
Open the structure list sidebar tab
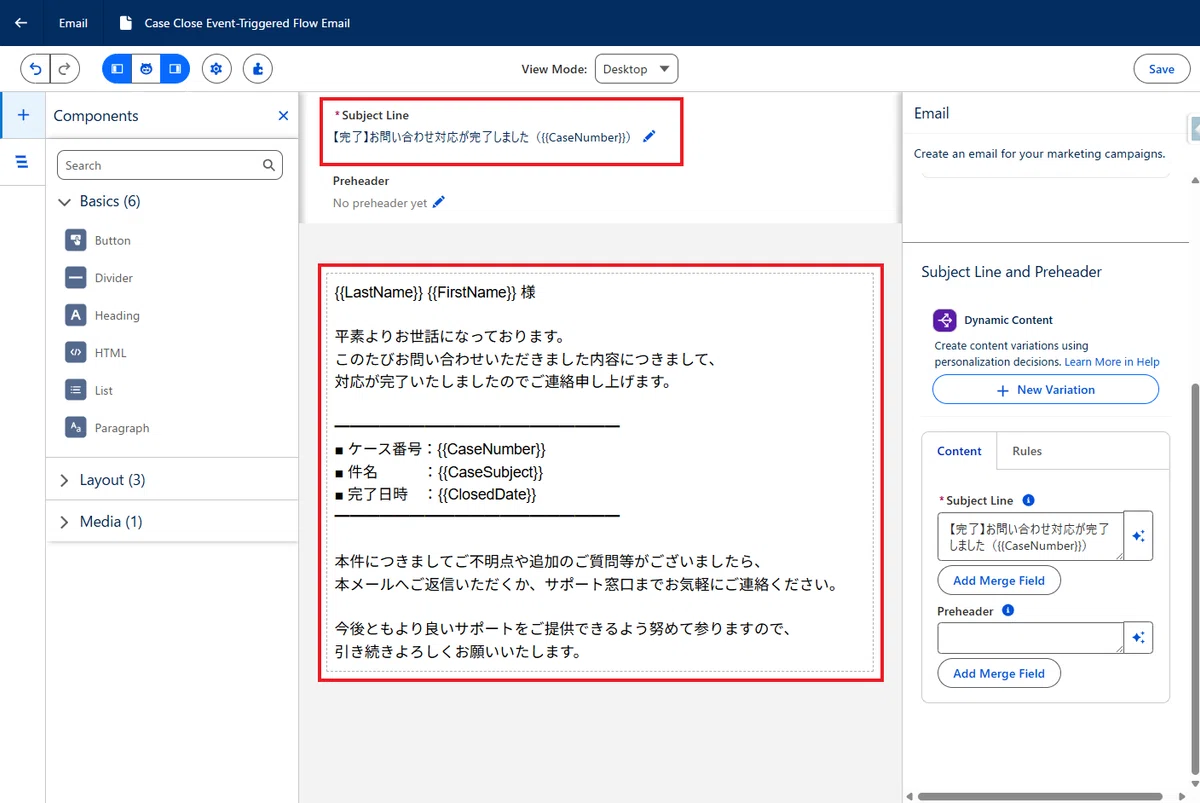[23, 162]
